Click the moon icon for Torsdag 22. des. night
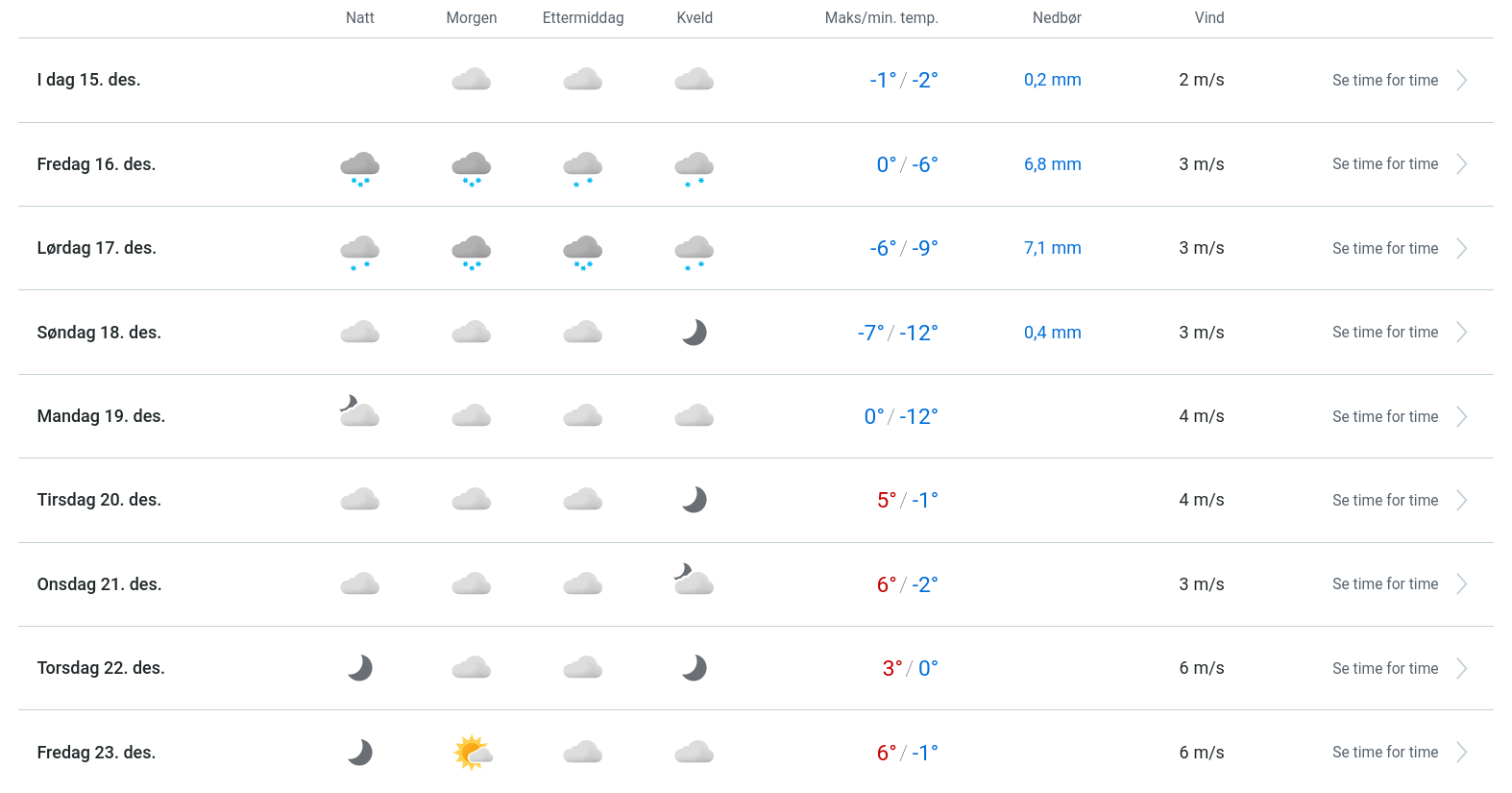Screen dimensions: 1512x793 click(x=360, y=668)
